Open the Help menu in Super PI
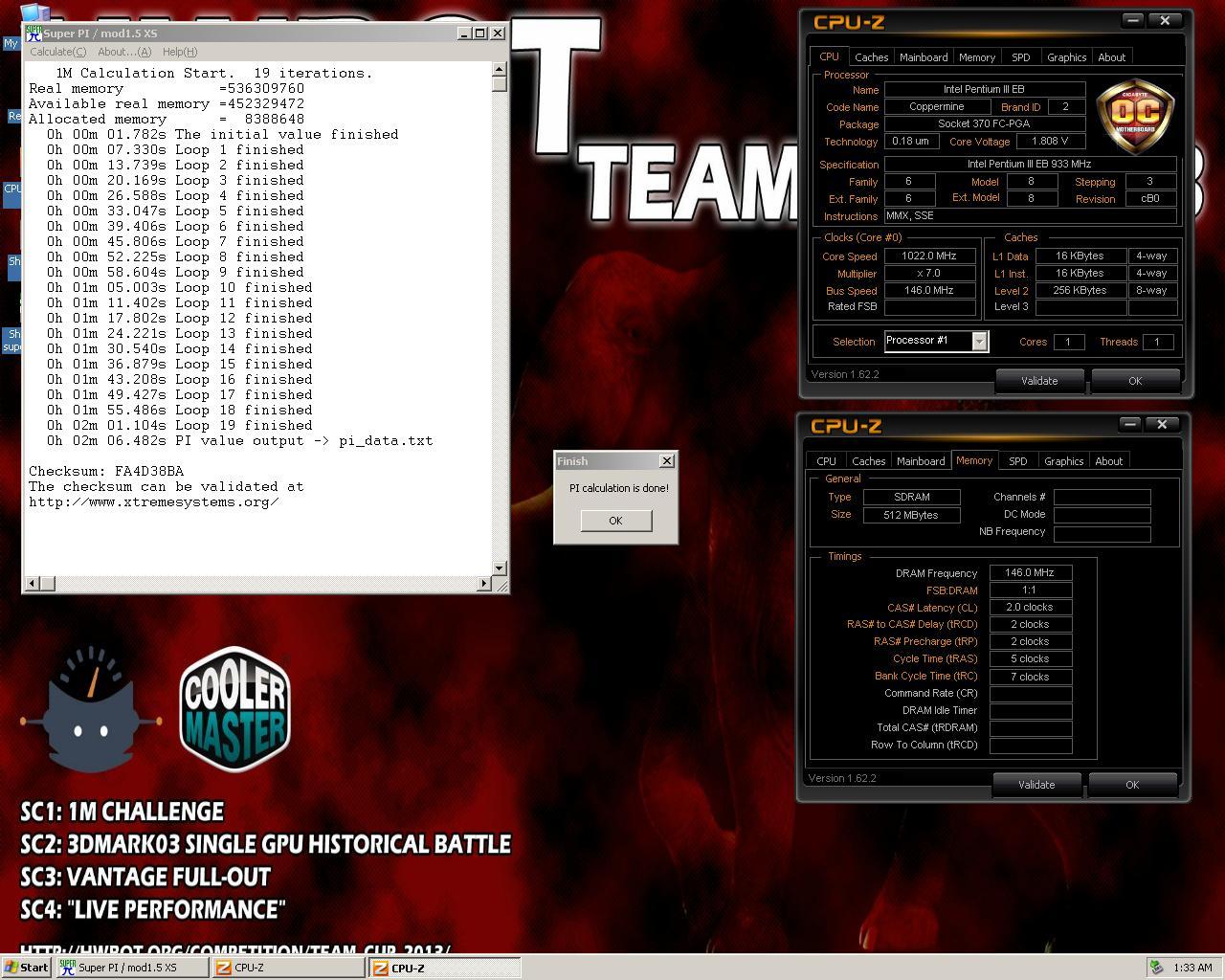 tap(180, 52)
